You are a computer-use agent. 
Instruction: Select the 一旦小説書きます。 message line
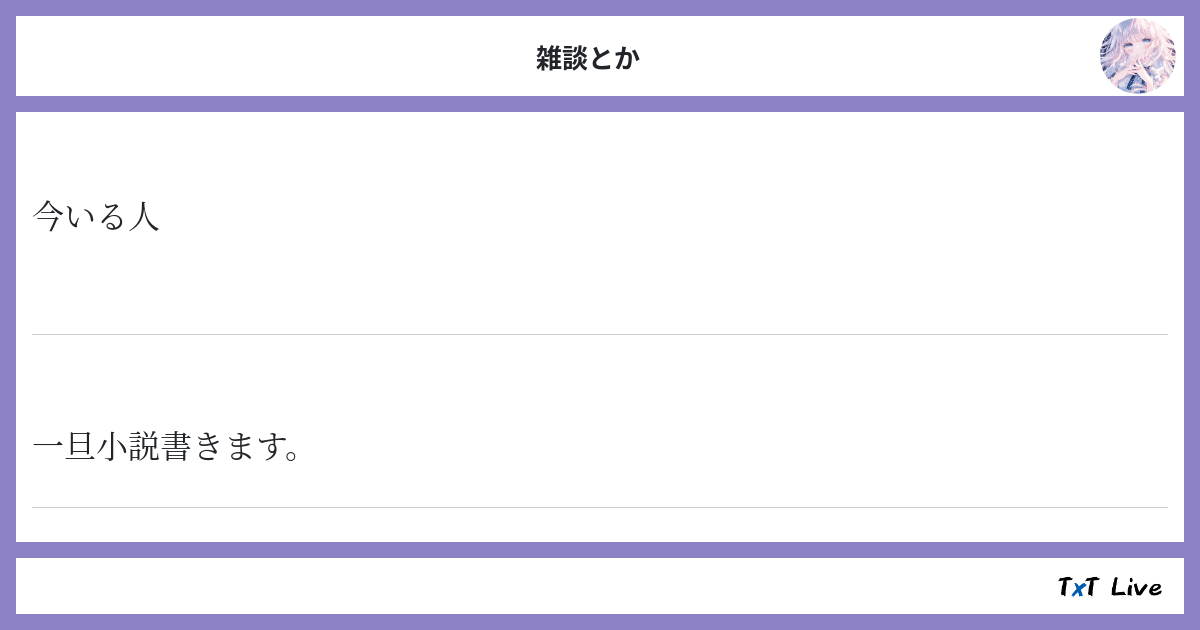pos(167,447)
